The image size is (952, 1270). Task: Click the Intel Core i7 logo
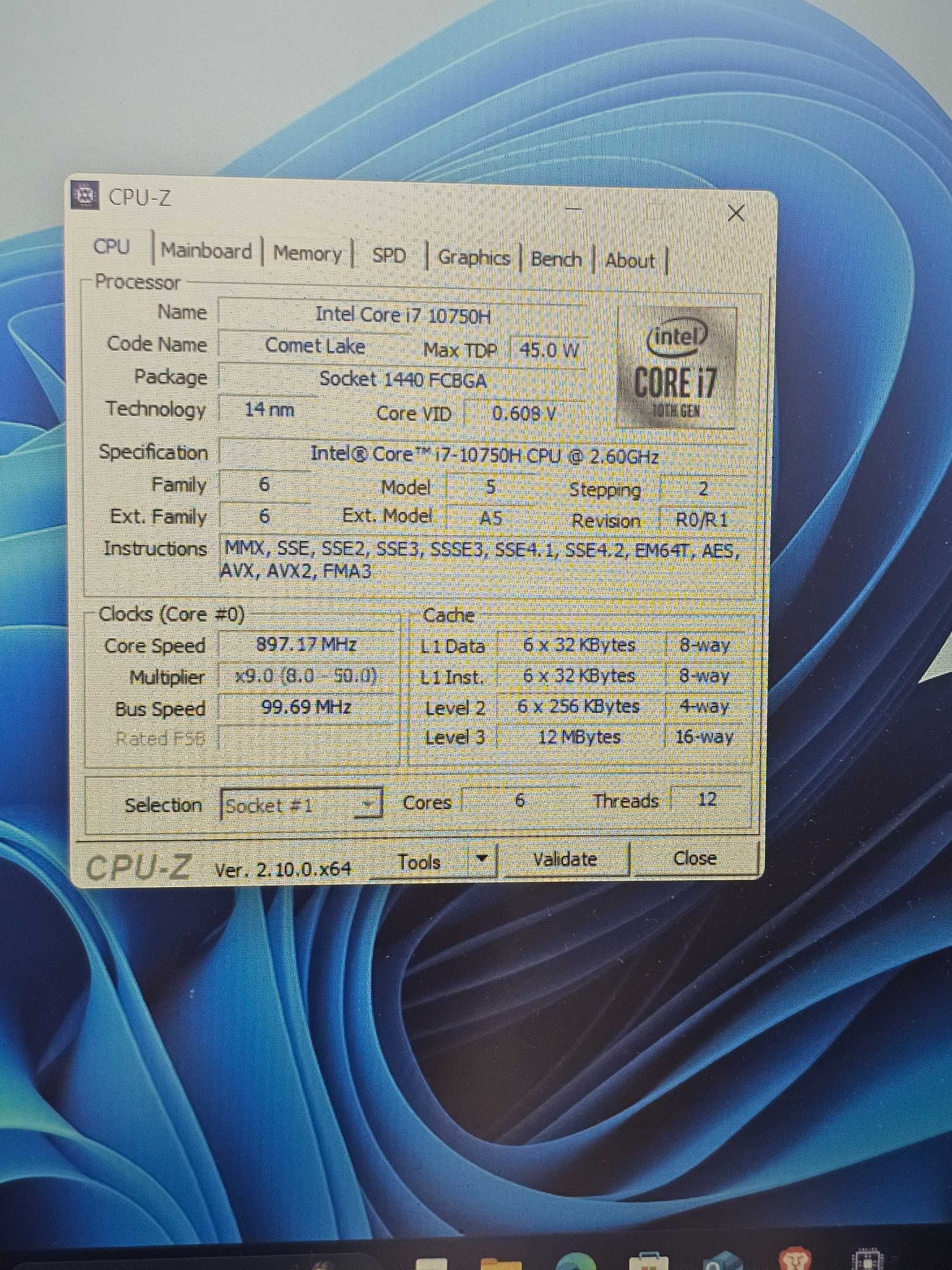676,368
